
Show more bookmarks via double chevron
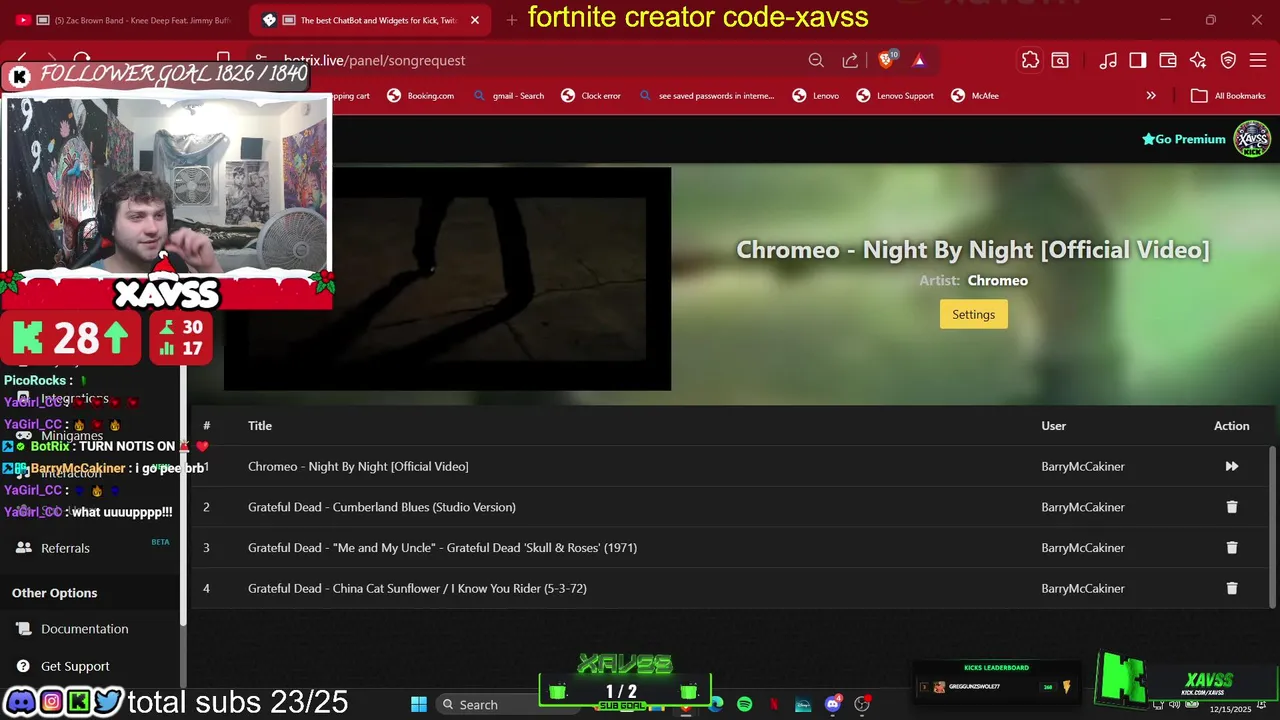click(x=1151, y=96)
